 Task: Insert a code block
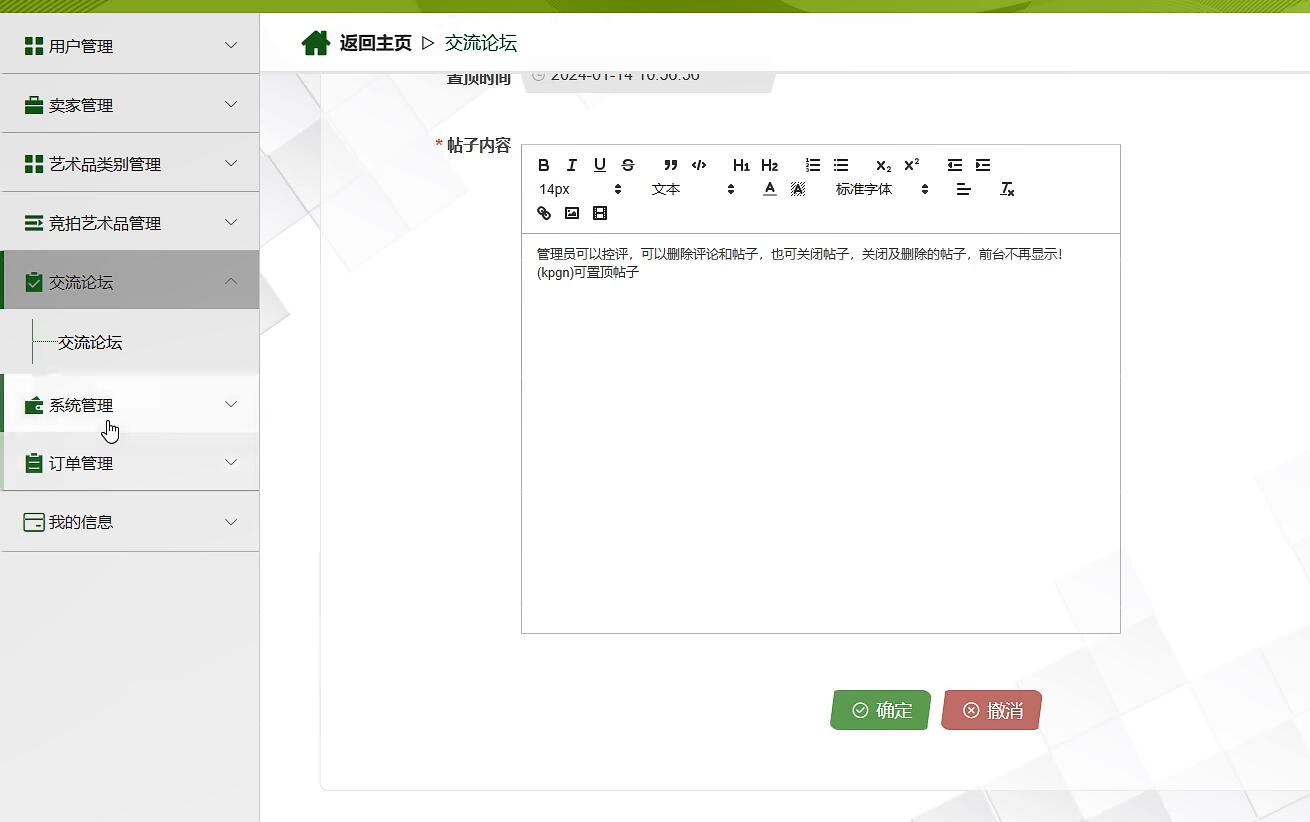pos(699,165)
